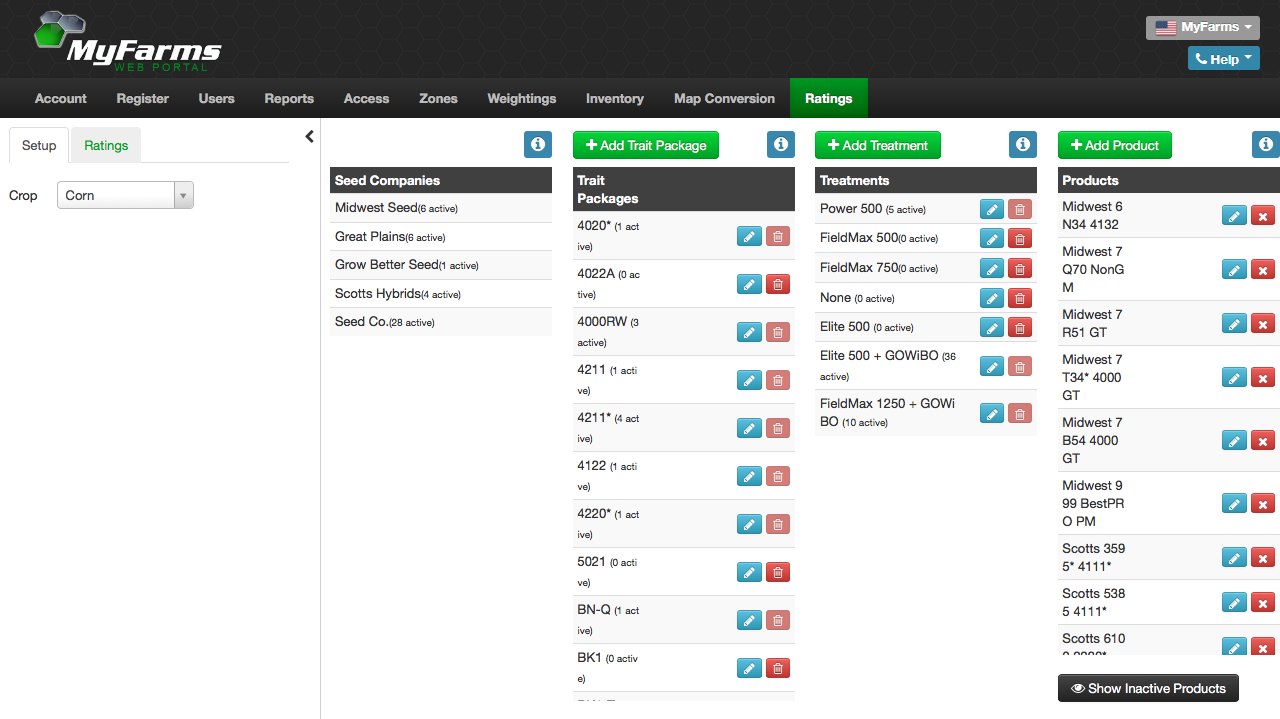Delete the Elite 500 treatment

coord(1020,327)
